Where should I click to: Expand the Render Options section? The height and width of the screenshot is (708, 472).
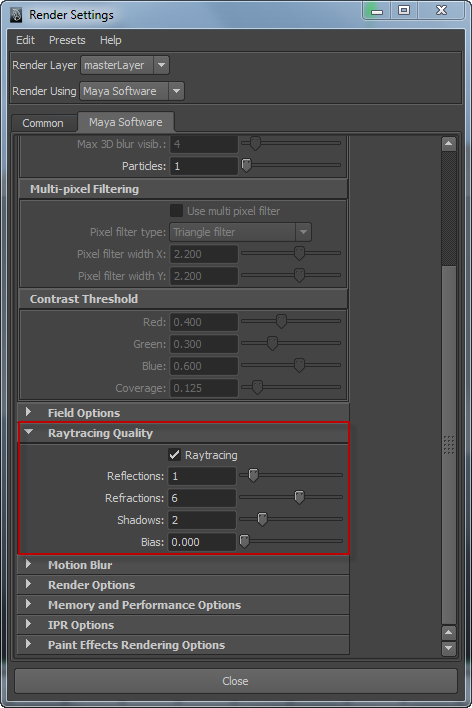tap(28, 584)
